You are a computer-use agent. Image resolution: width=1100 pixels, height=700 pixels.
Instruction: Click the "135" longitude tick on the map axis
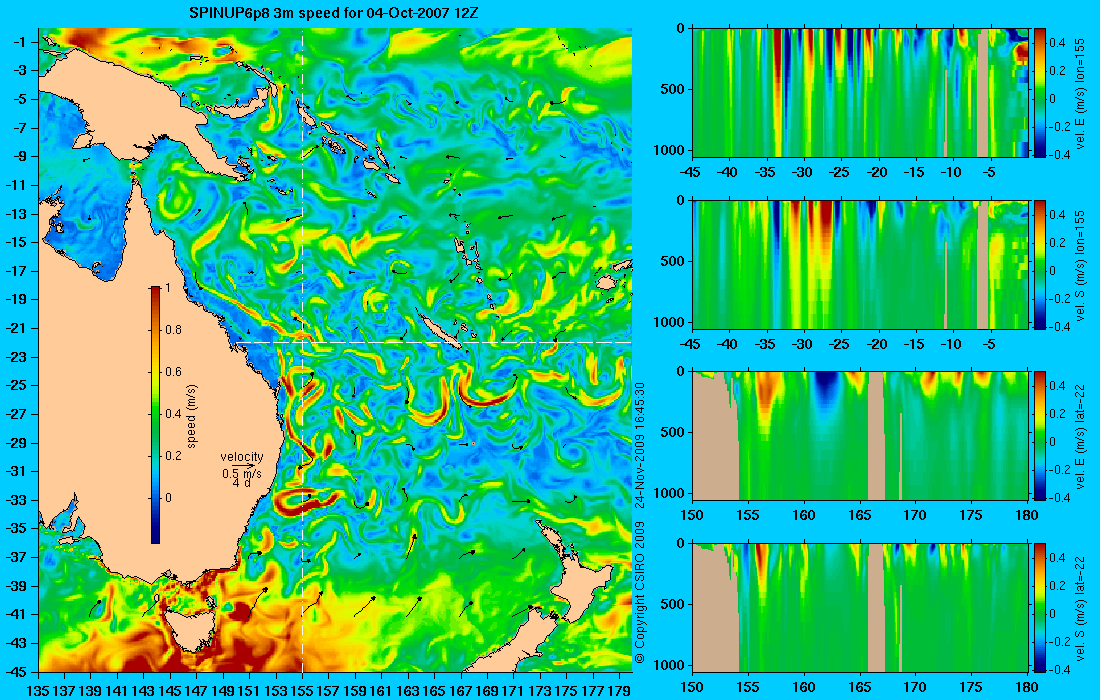[x=38, y=691]
